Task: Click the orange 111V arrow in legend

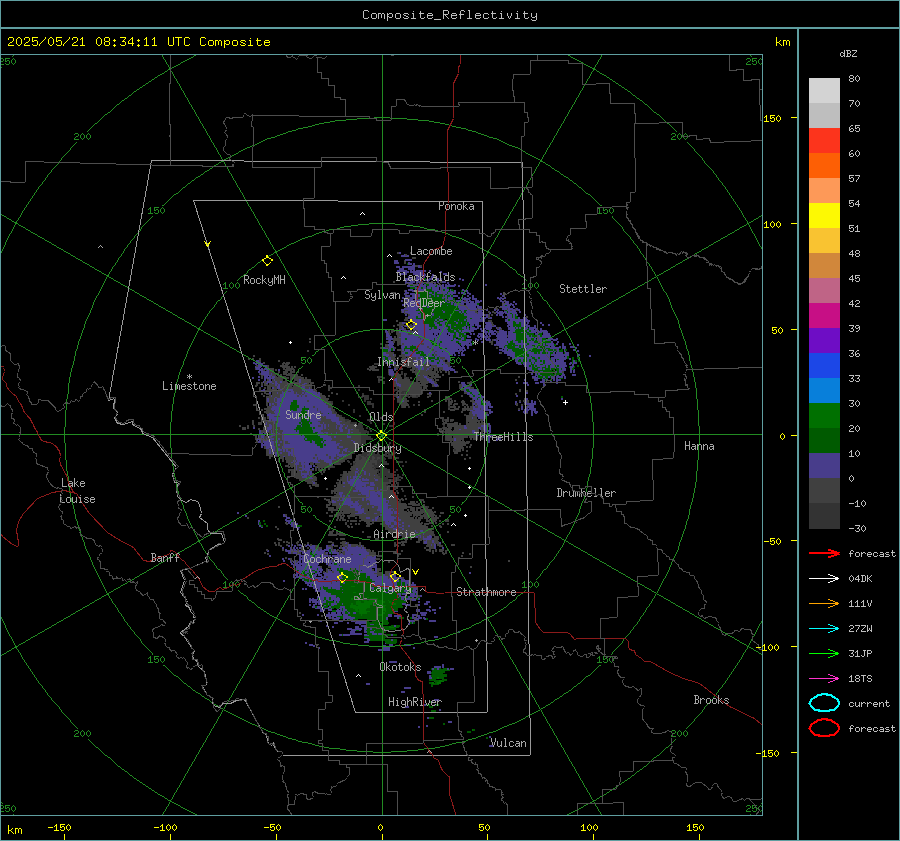Action: click(824, 603)
